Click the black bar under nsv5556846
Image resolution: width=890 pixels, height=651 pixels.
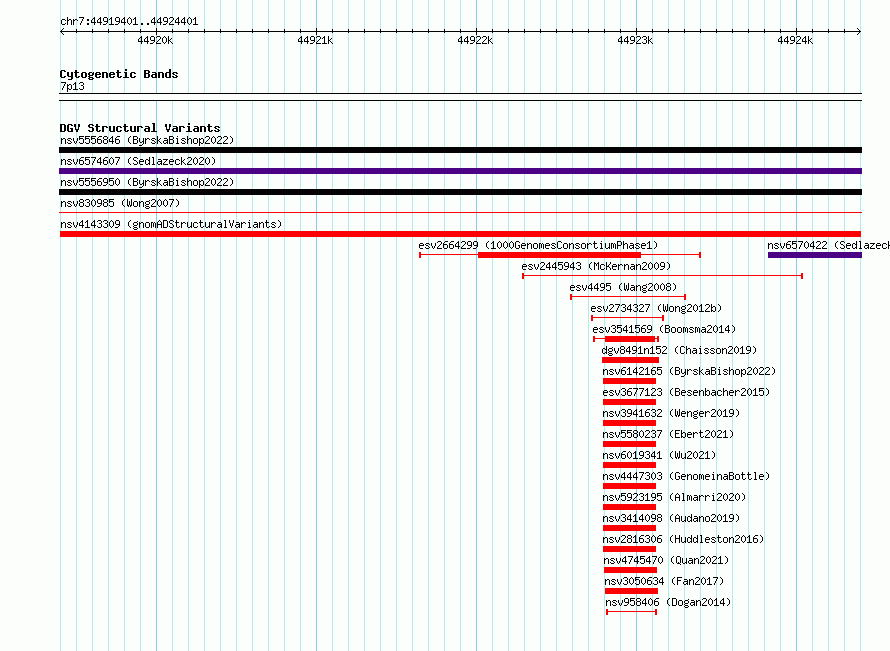coord(460,150)
